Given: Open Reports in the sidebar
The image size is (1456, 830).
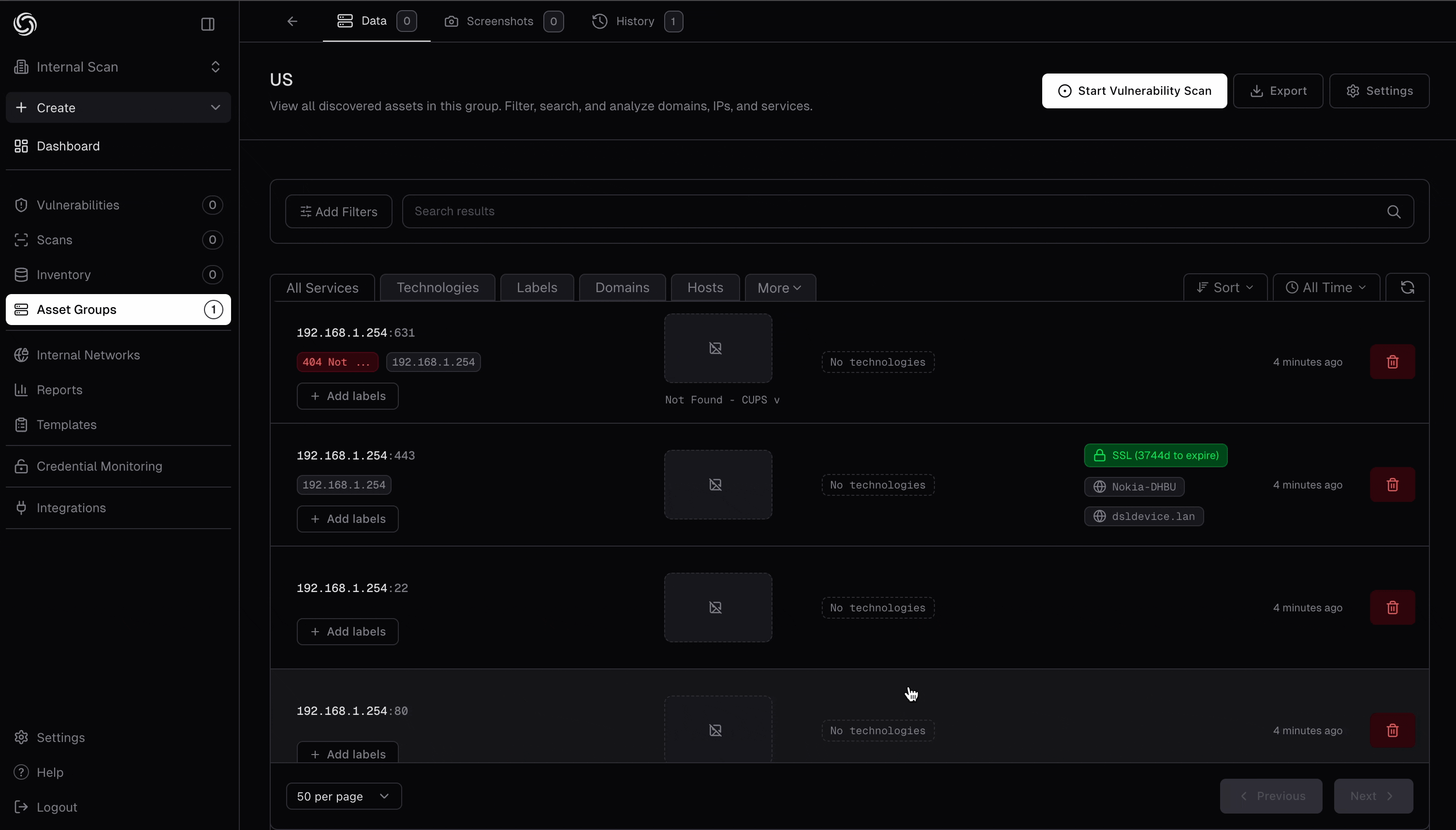Looking at the screenshot, I should point(118,390).
